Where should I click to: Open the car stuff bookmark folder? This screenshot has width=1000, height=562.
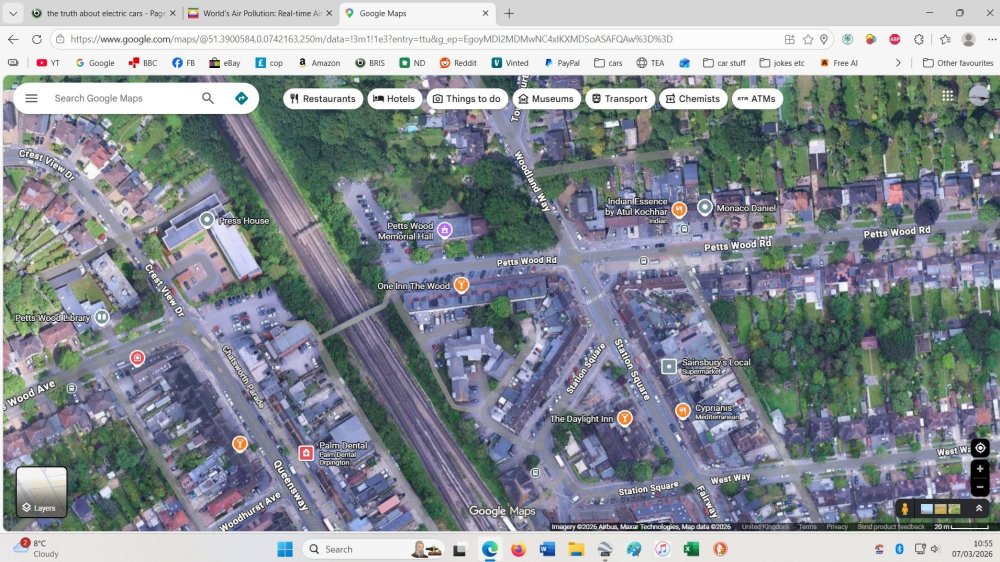click(724, 63)
